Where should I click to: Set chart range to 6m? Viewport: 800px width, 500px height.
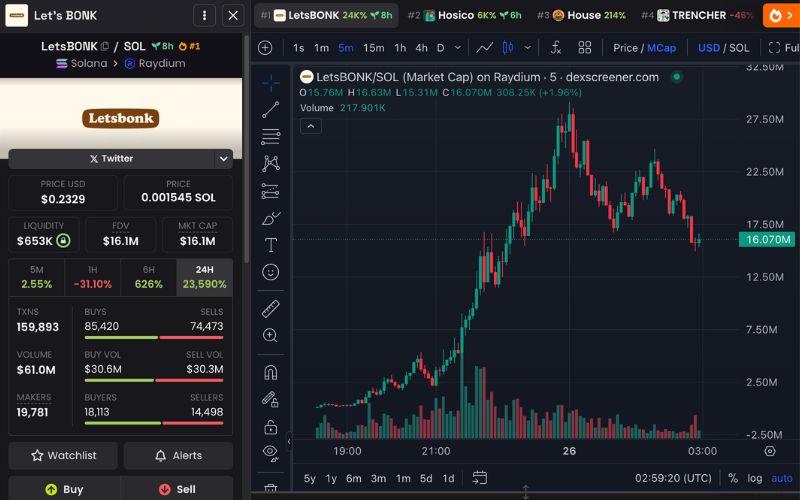(x=354, y=479)
